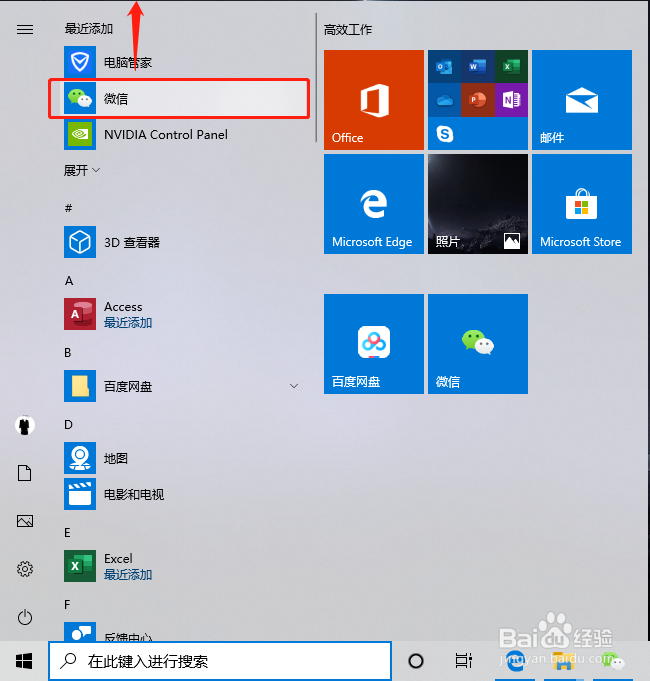This screenshot has height=681, width=650.
Task: Open 微信 in the recently added list
Action: tap(185, 99)
